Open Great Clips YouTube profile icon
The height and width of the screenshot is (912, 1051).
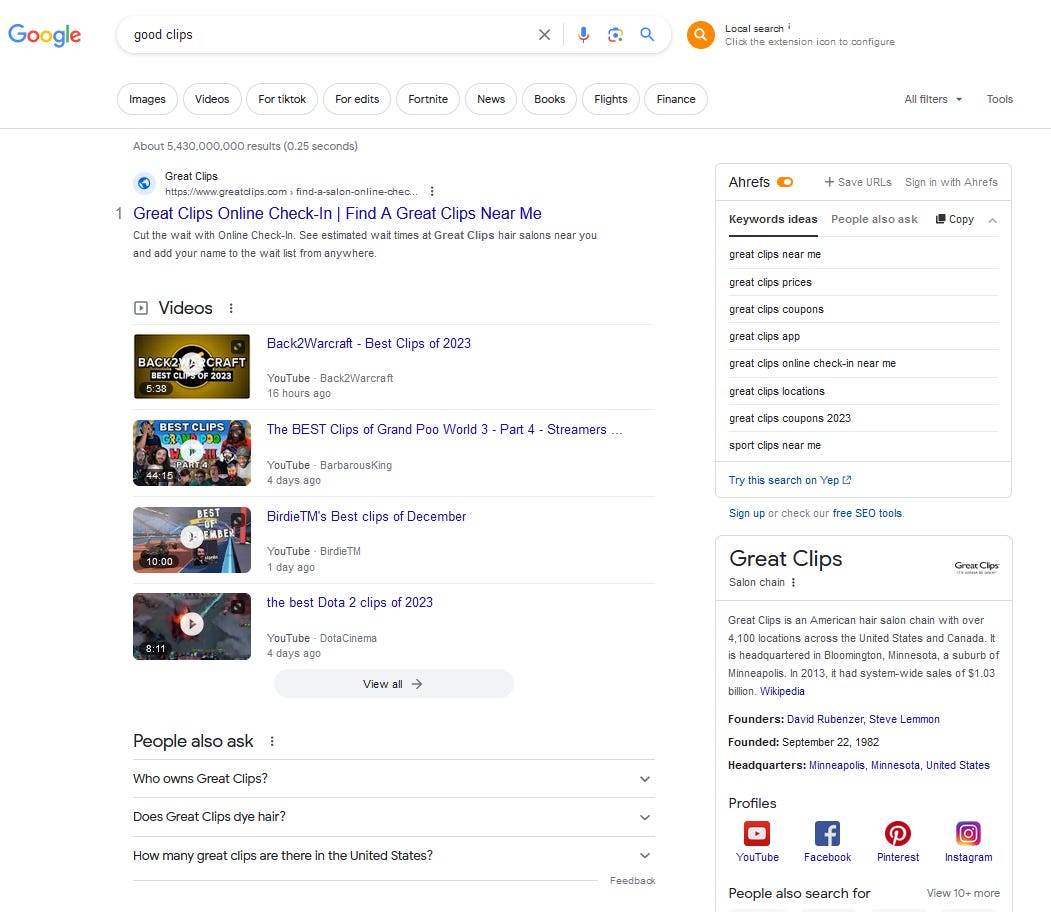tap(757, 834)
